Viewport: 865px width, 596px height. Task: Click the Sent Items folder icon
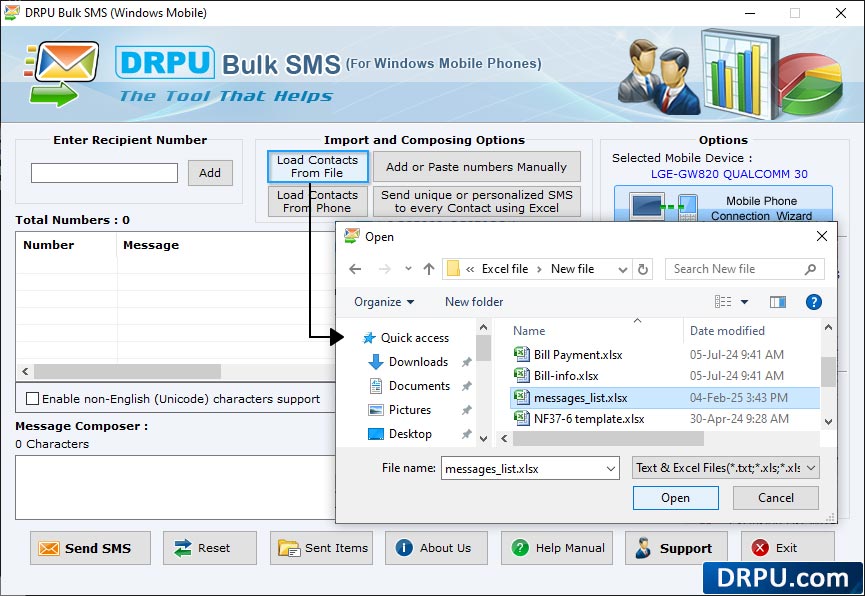click(x=289, y=548)
